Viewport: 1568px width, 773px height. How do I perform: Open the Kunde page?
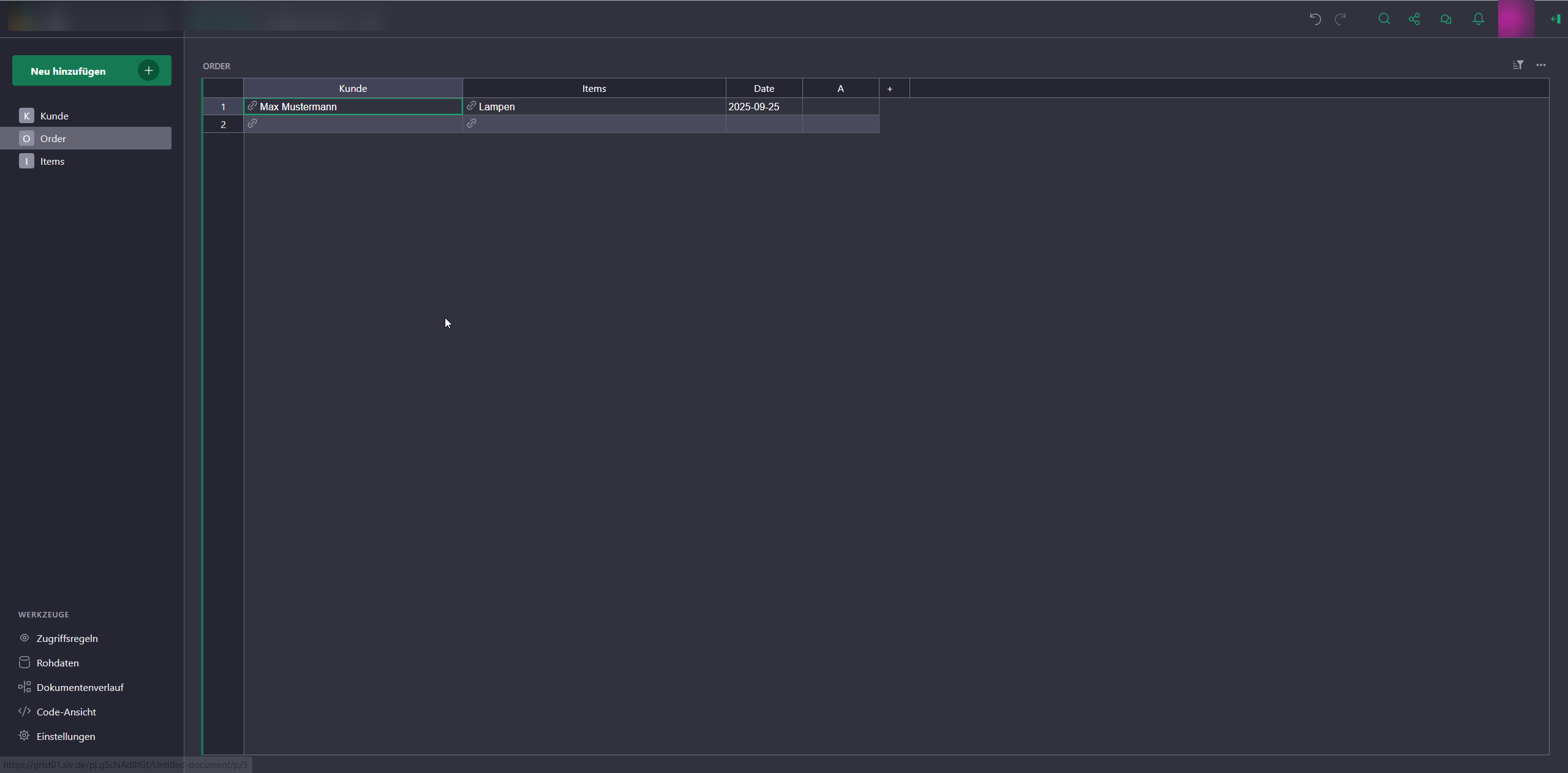tap(54, 116)
